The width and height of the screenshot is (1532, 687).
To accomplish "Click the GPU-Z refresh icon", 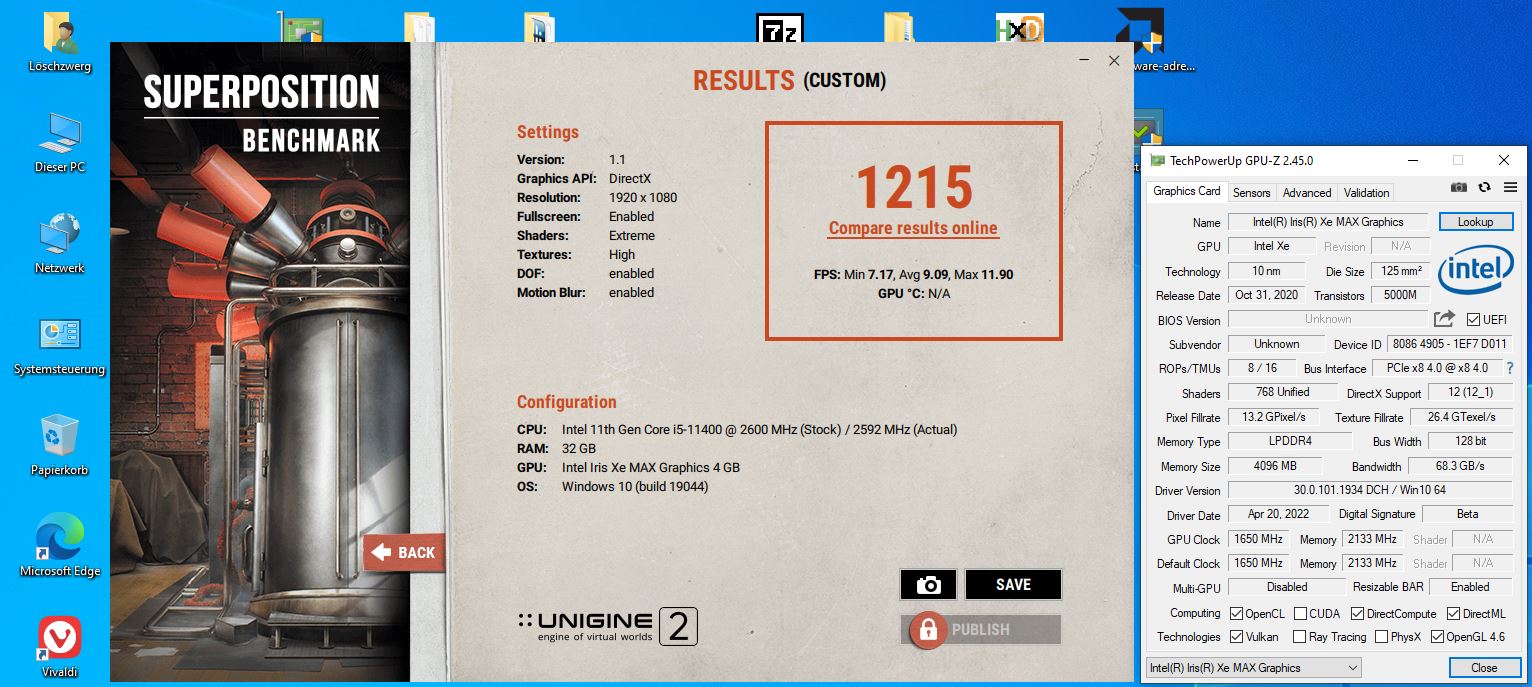I will pyautogui.click(x=1485, y=188).
